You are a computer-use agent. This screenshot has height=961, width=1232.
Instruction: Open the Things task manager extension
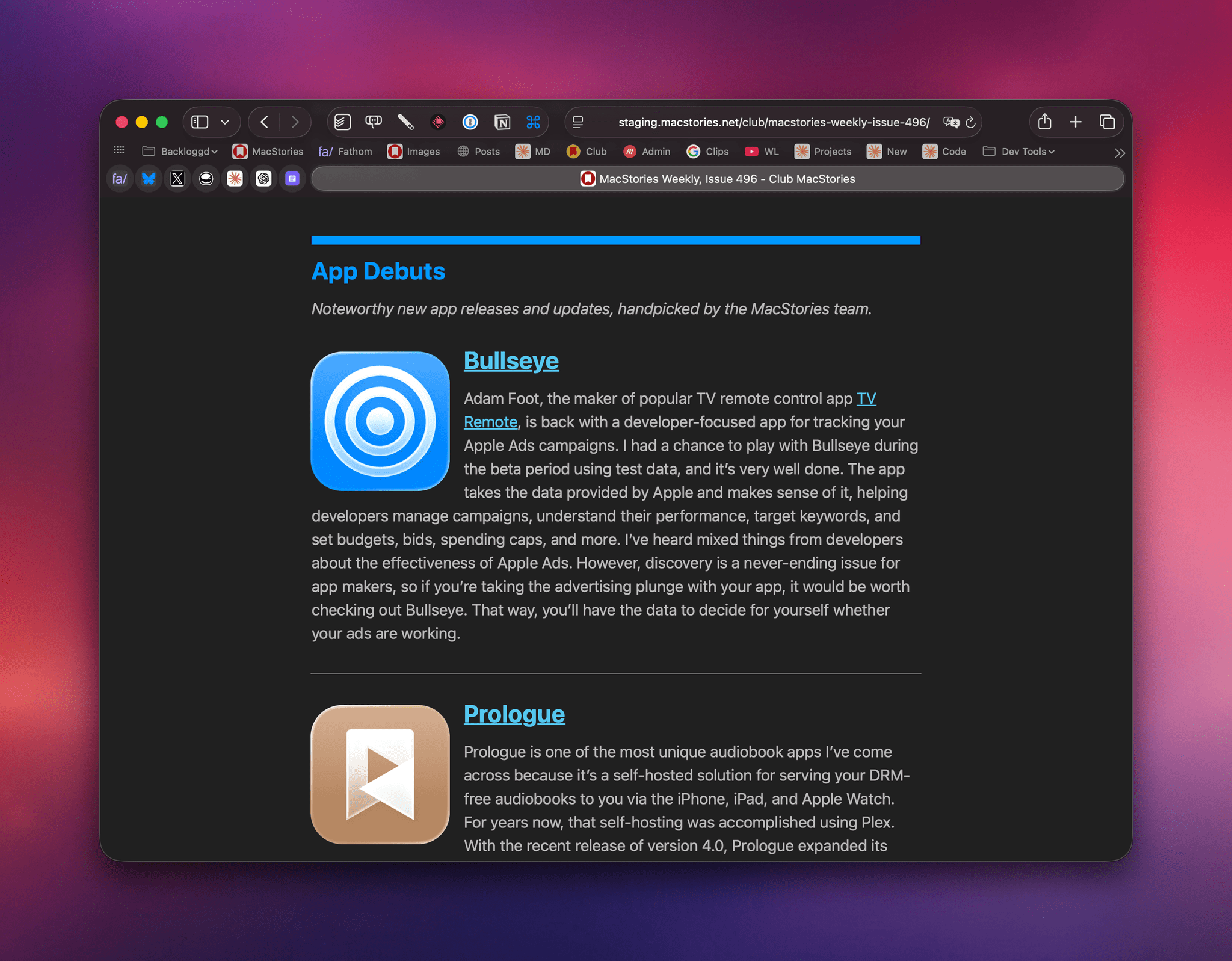[342, 122]
